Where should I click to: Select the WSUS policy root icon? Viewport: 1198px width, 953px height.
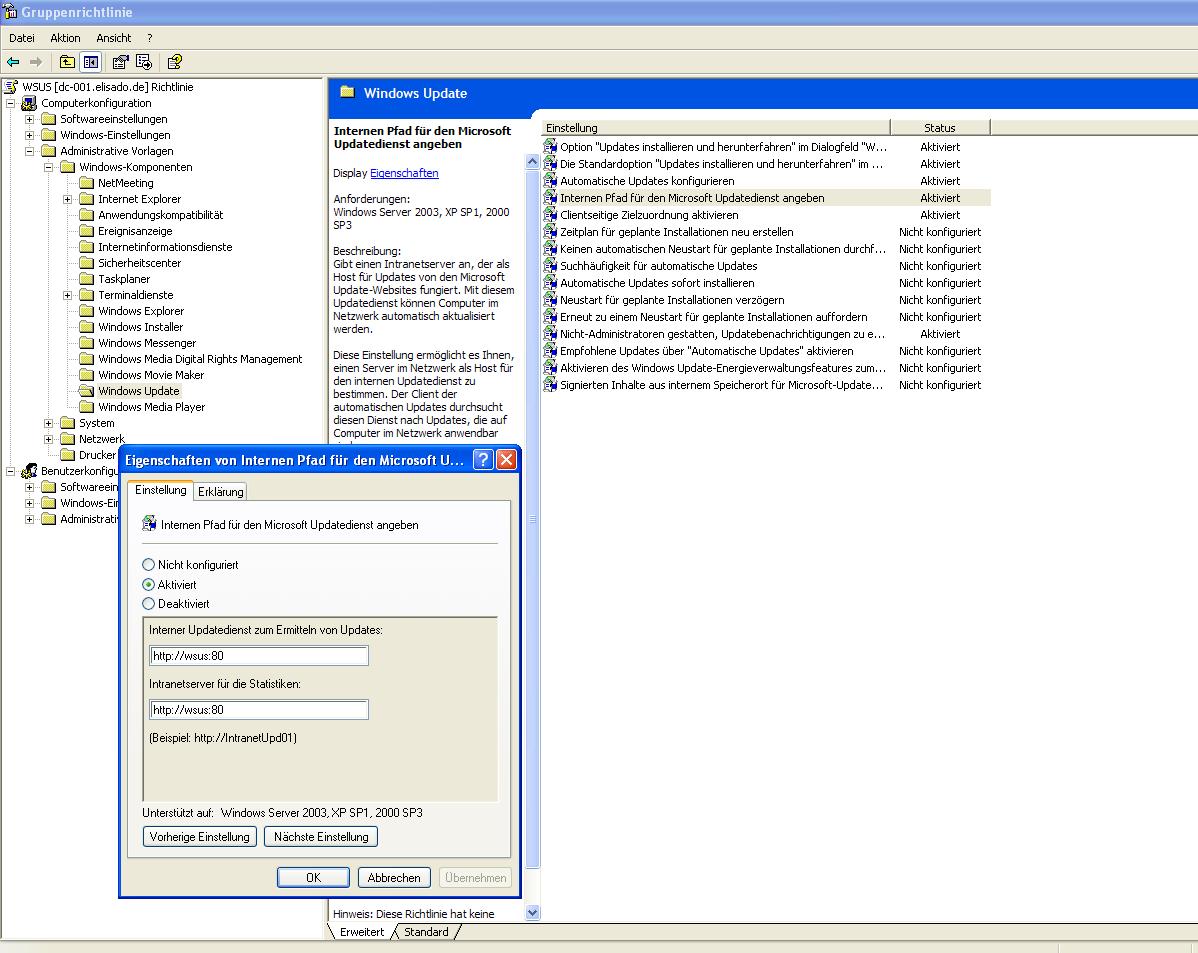[11, 86]
